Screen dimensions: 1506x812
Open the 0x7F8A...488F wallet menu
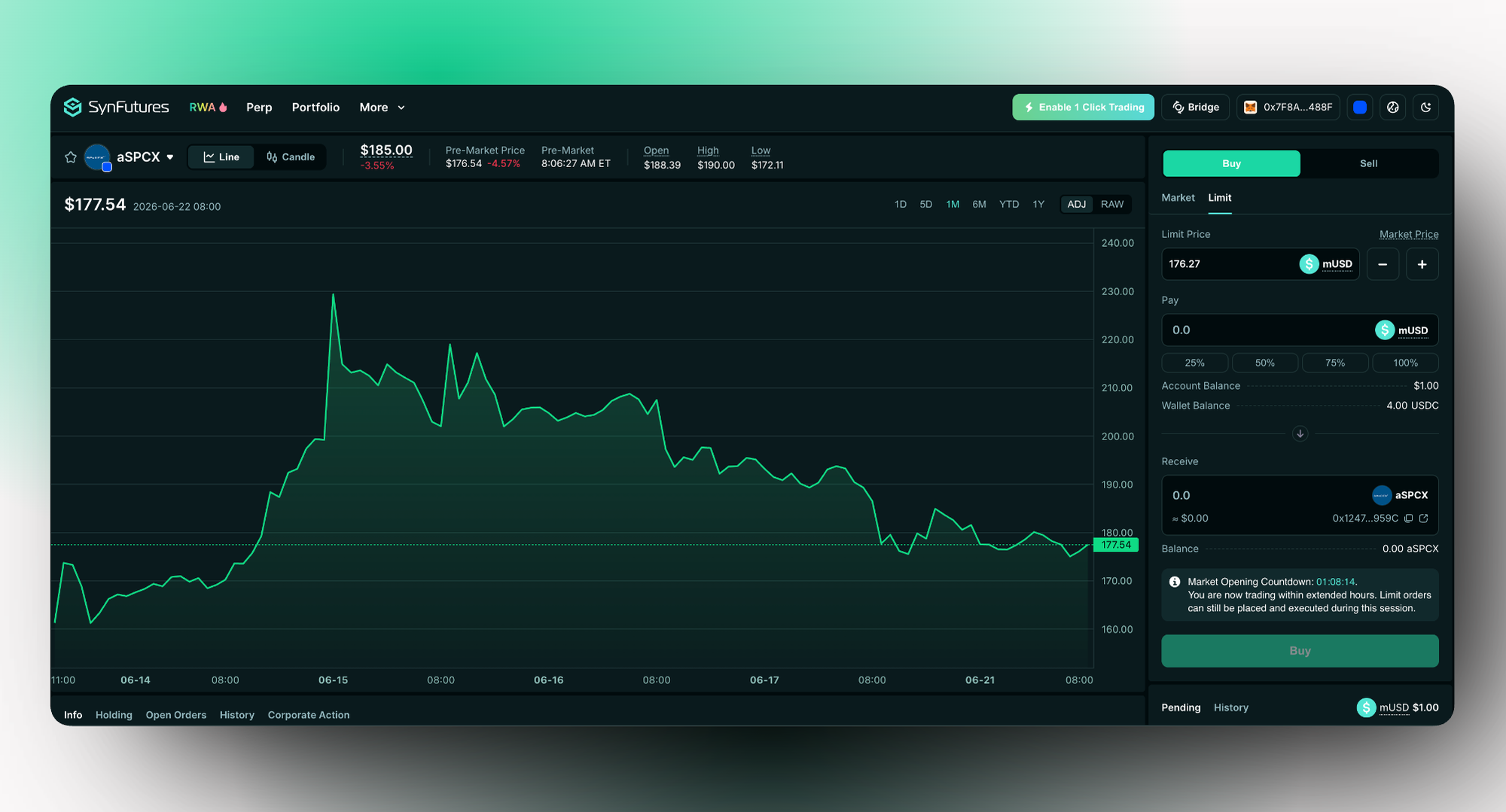coord(1288,108)
